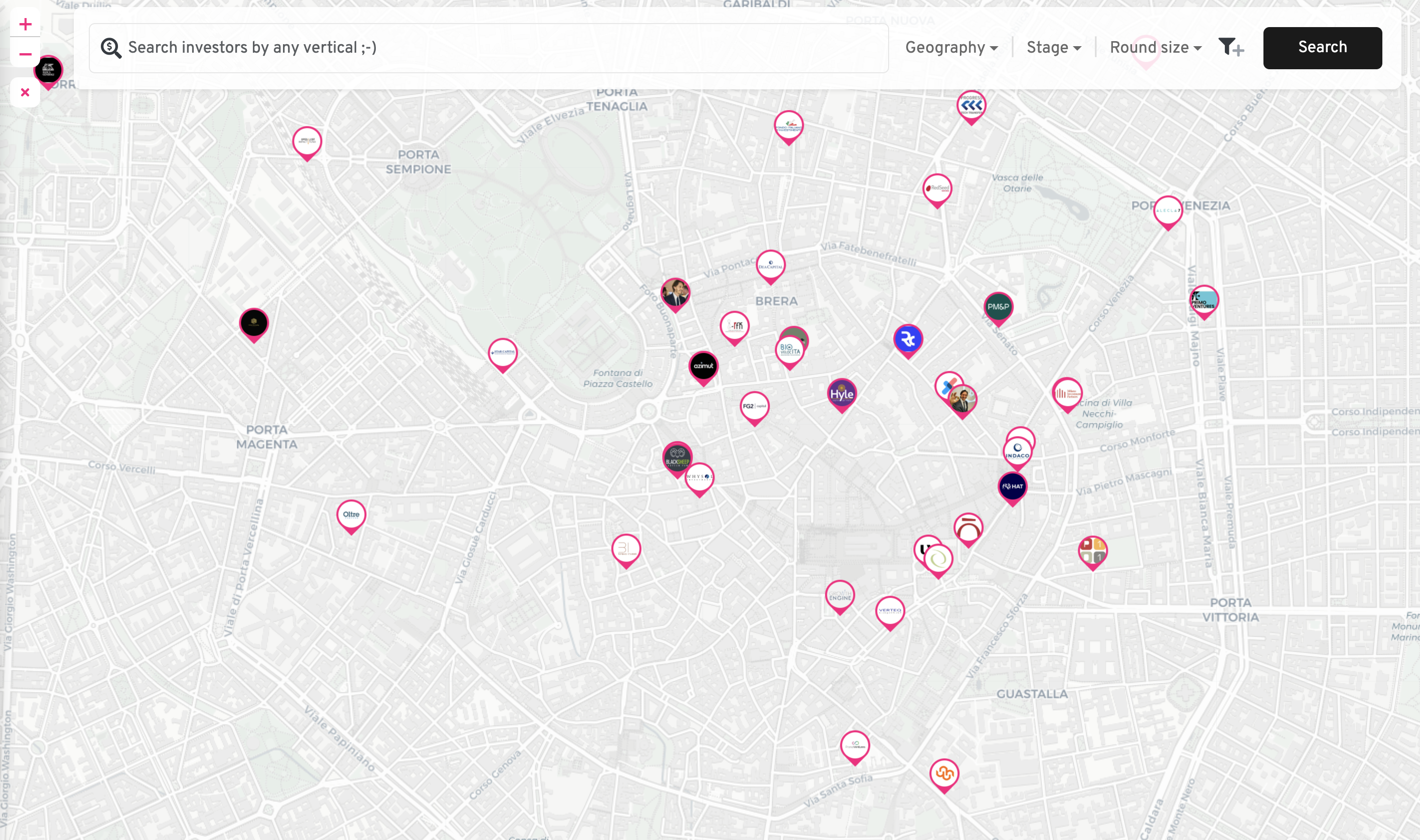
Task: Click the PM&P investor pin
Action: pyautogui.click(x=998, y=307)
